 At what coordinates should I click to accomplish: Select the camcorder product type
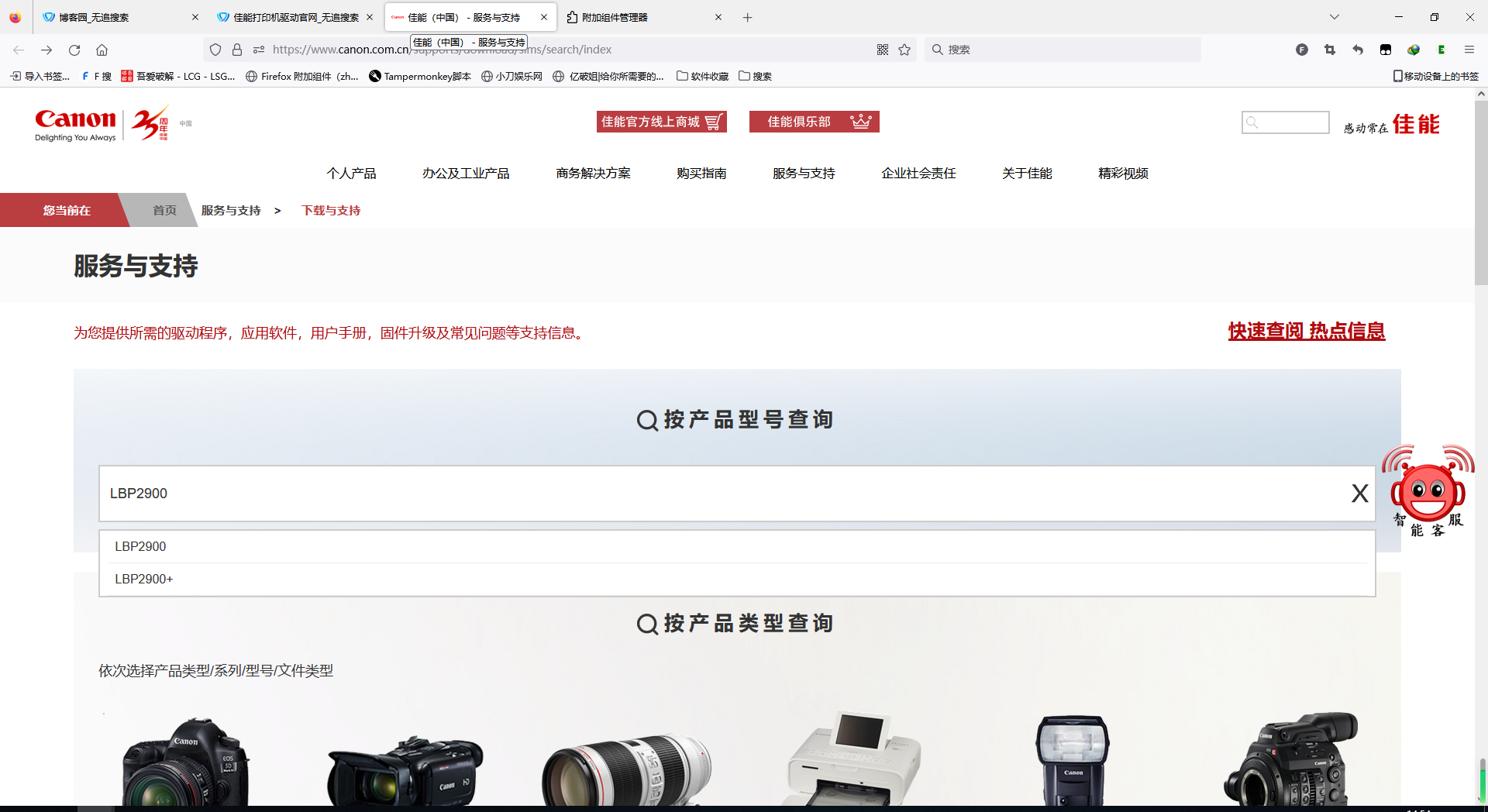[405, 771]
